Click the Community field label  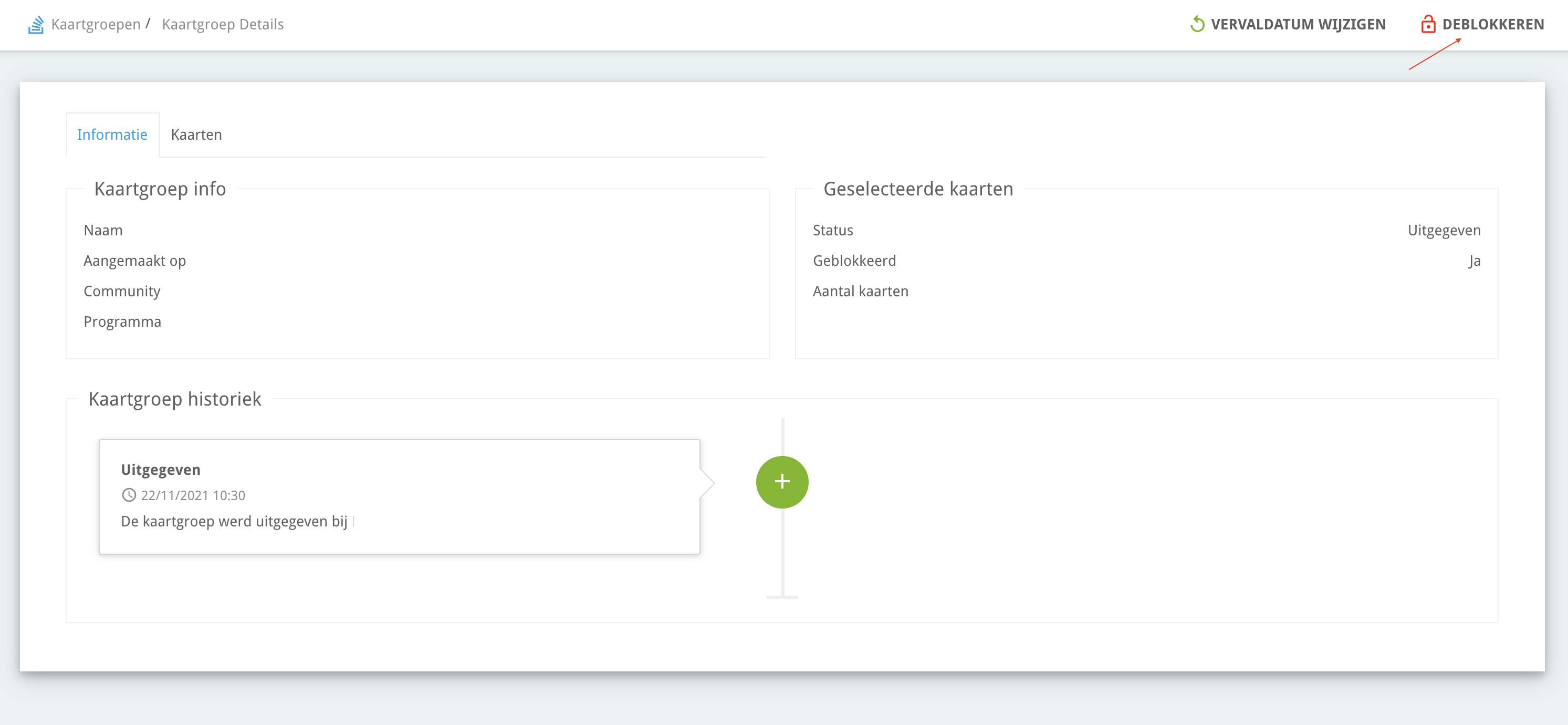122,291
